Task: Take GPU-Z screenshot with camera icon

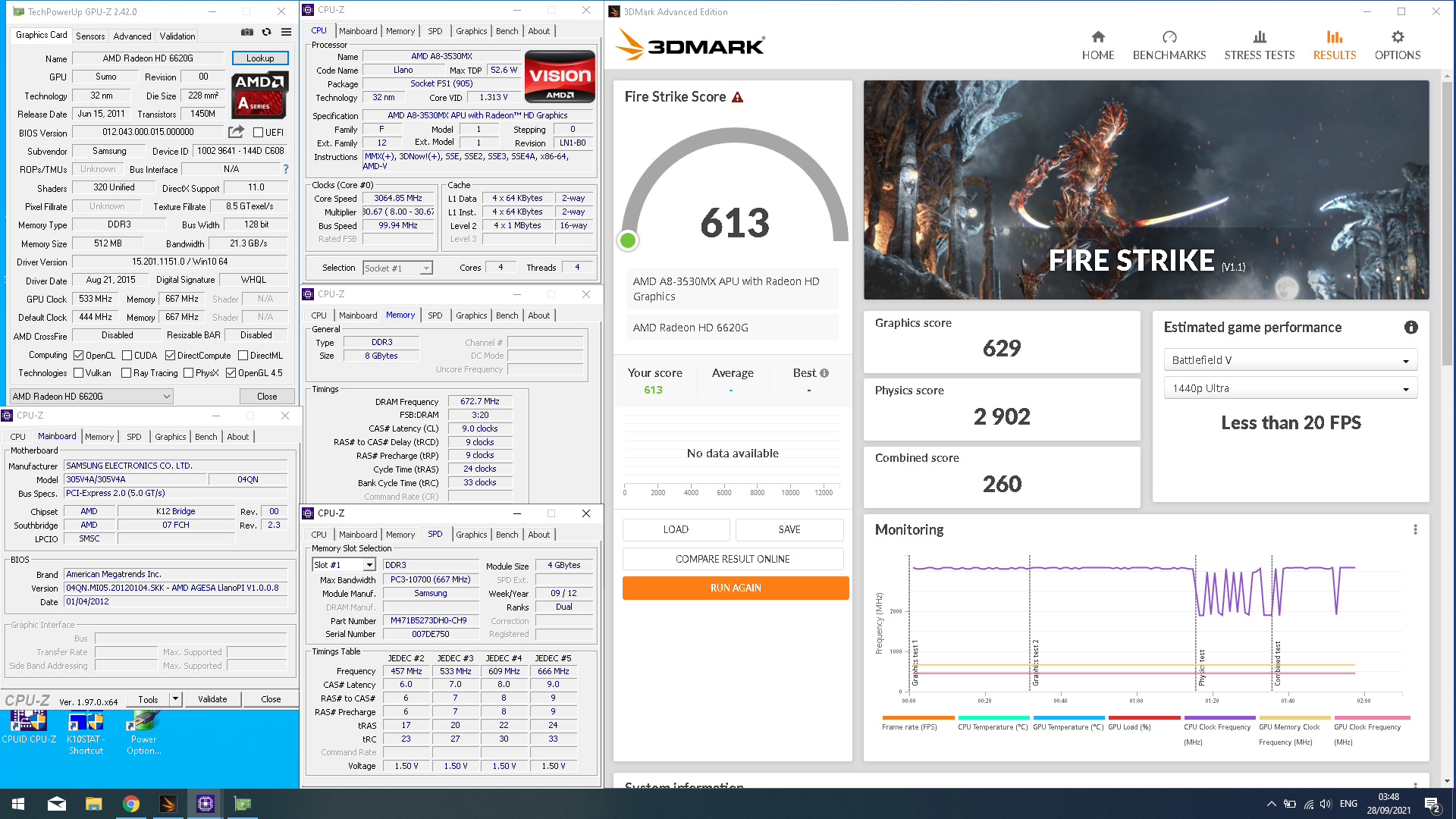Action: pyautogui.click(x=247, y=33)
